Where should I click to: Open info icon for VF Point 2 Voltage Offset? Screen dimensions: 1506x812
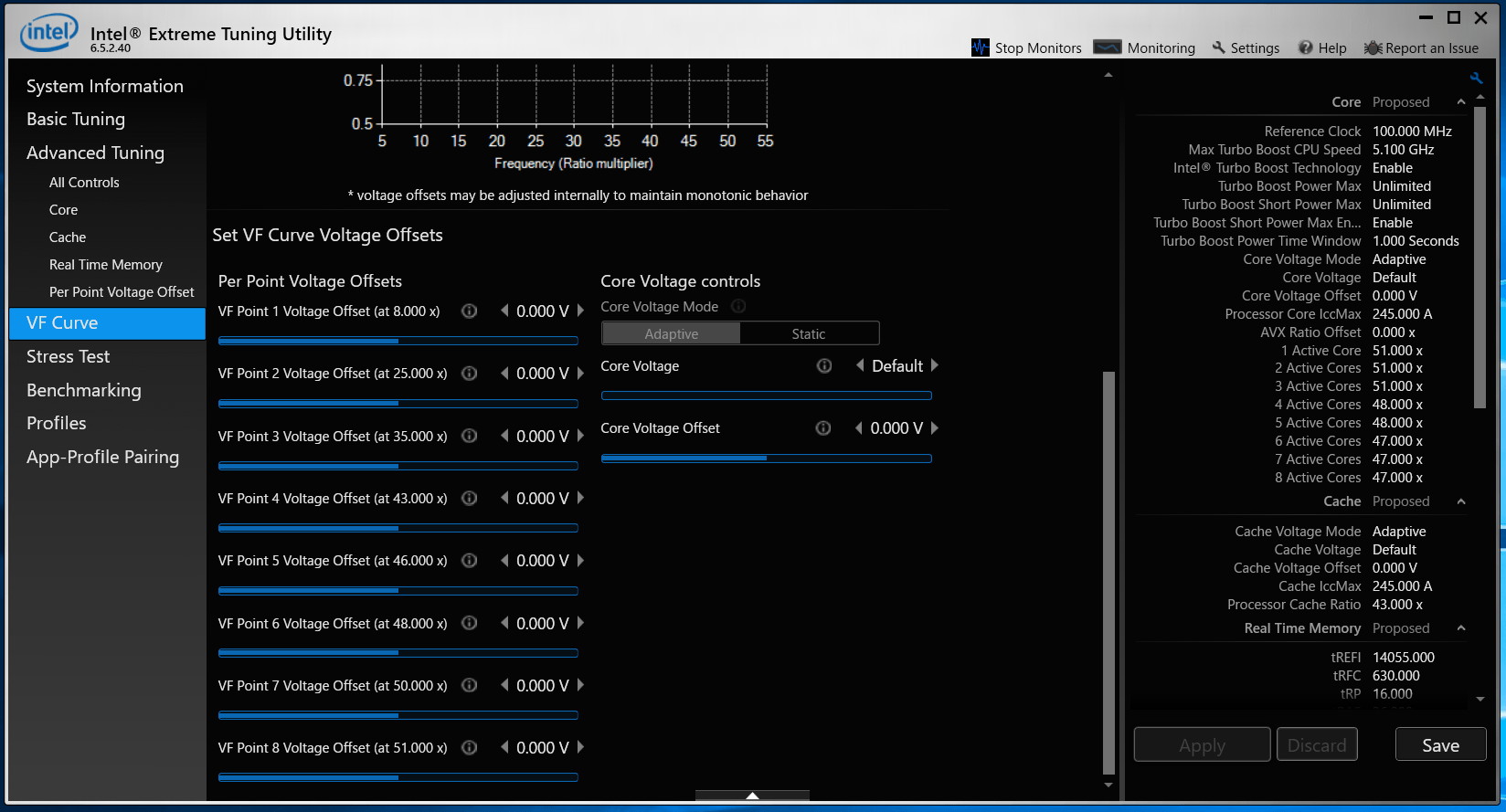(470, 374)
